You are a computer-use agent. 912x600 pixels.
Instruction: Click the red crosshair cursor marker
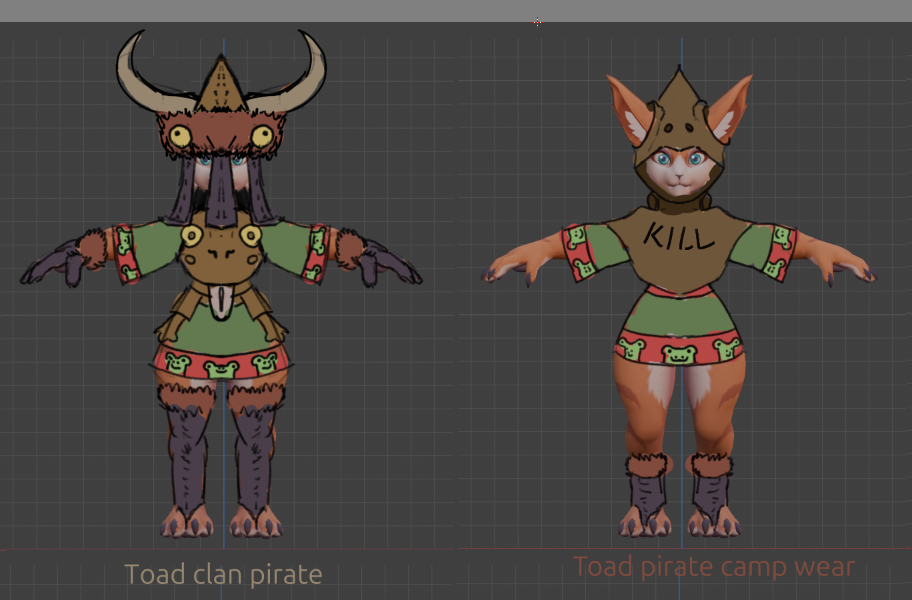537,23
